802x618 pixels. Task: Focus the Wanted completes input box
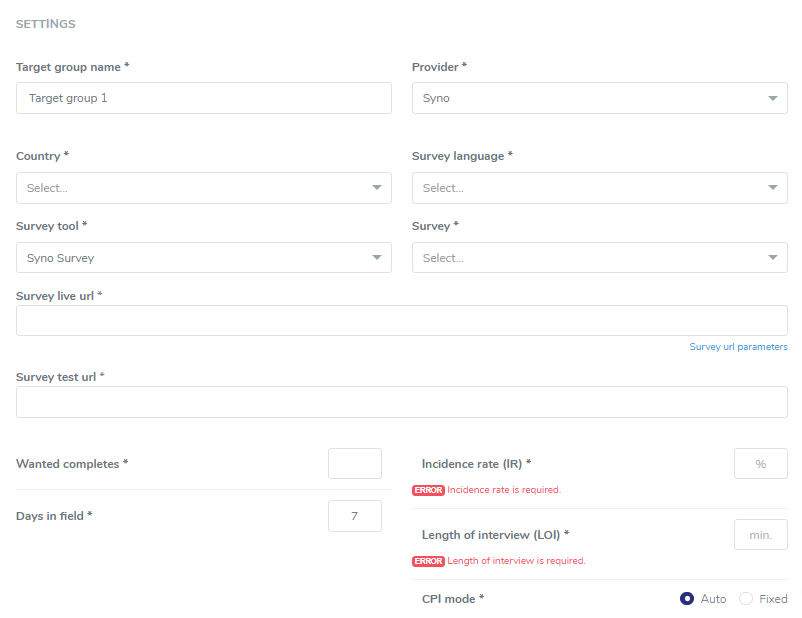(355, 464)
